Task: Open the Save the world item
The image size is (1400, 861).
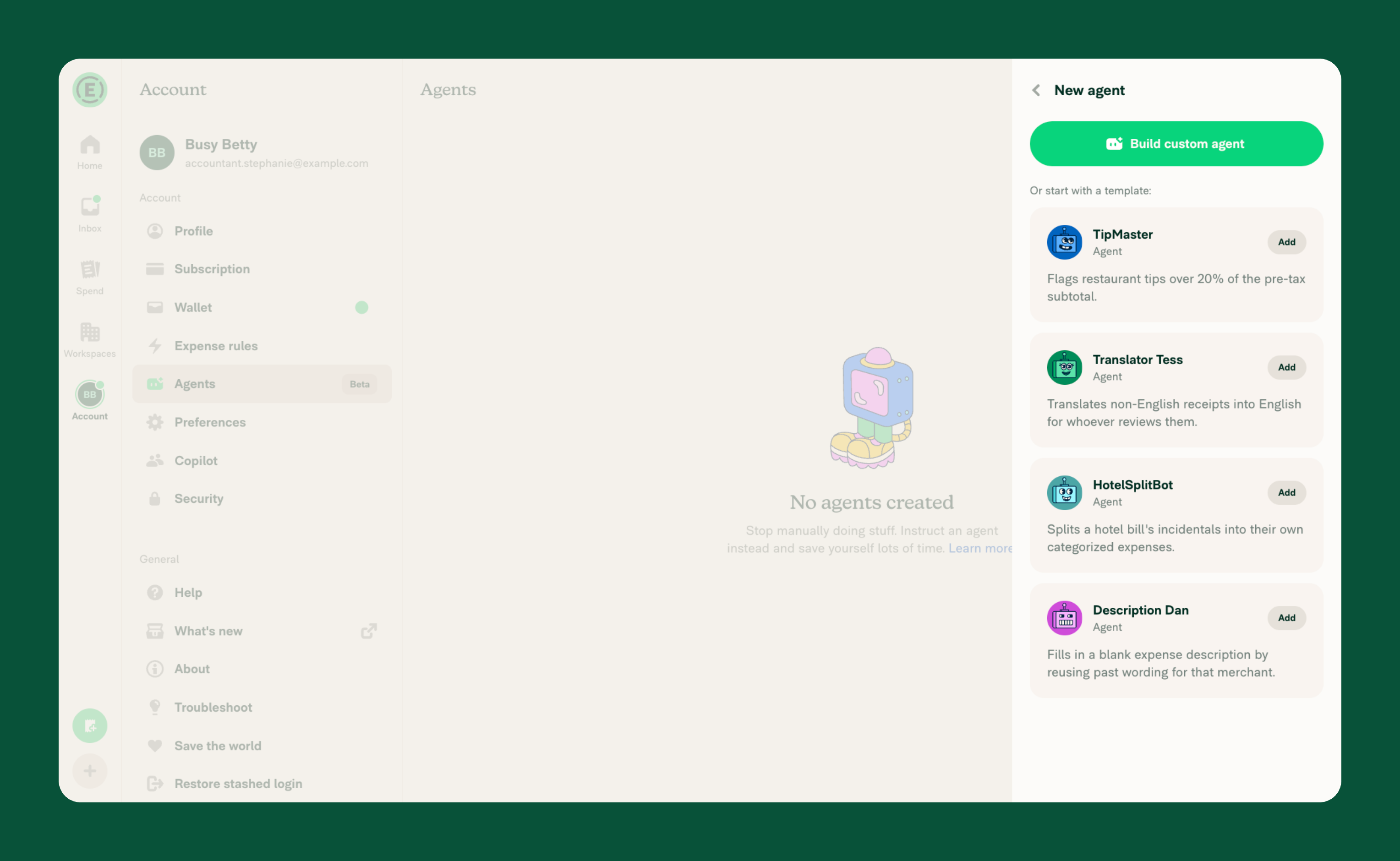Action: pos(262,746)
